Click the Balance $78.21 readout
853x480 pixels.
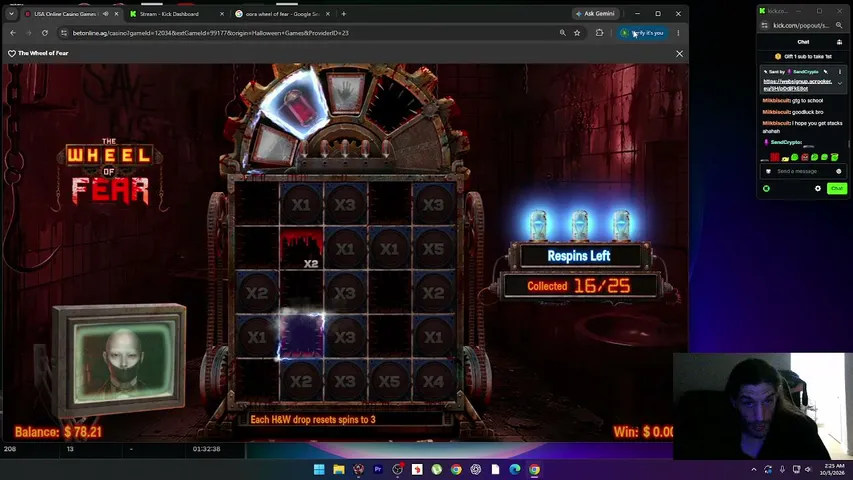[58, 432]
